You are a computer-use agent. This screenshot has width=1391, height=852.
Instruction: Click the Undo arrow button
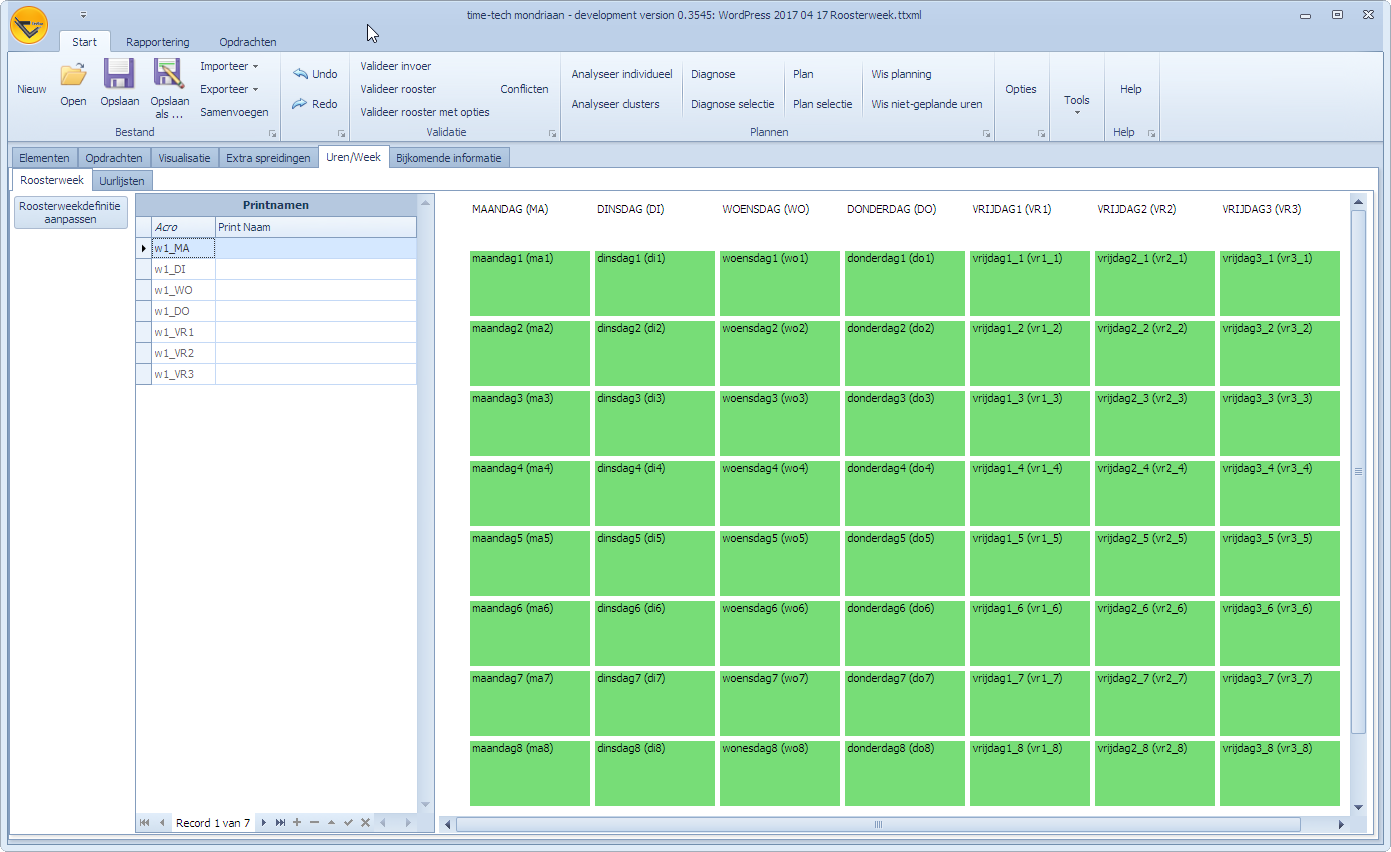pos(315,74)
